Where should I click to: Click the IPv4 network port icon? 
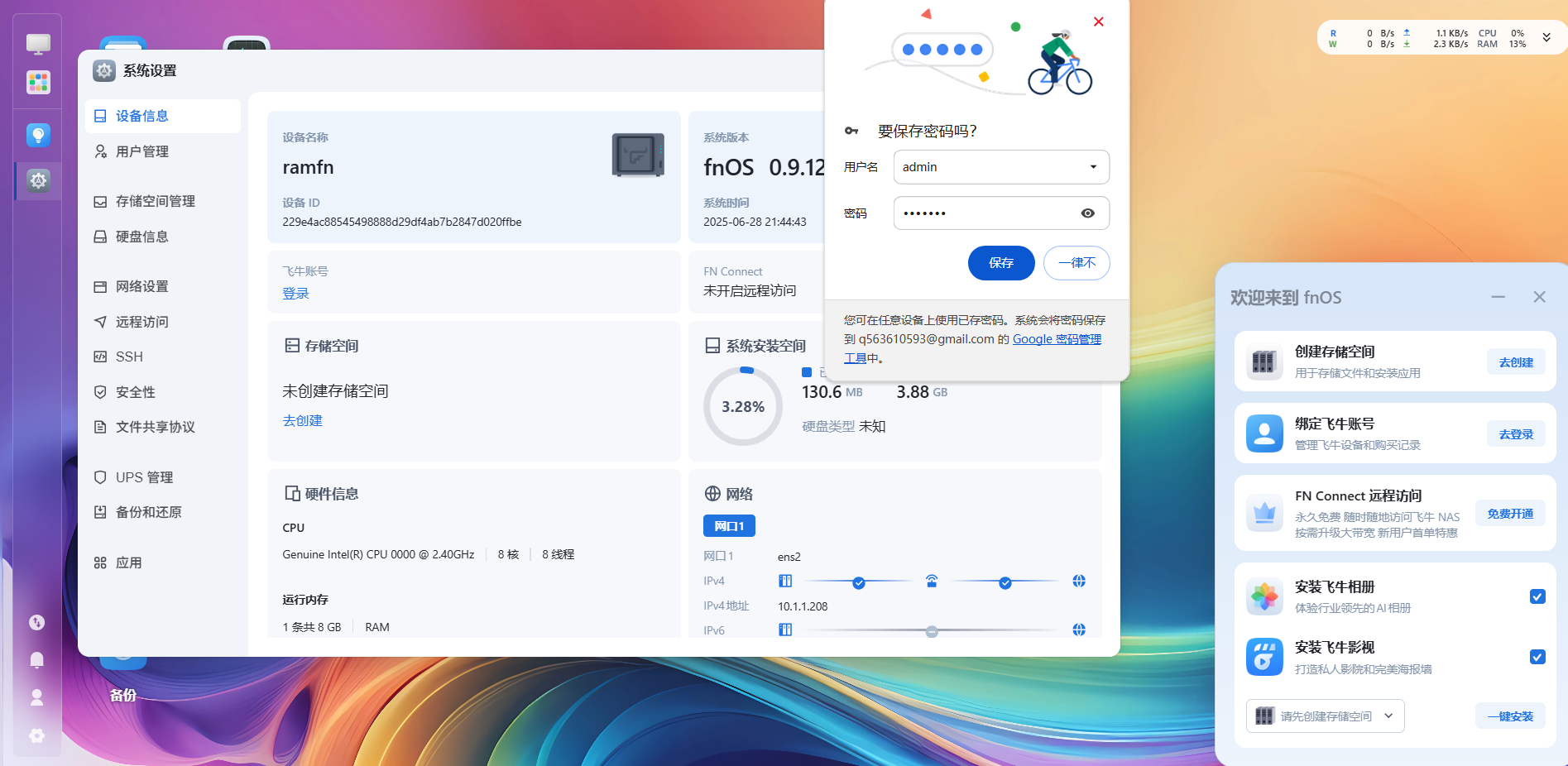tap(785, 581)
